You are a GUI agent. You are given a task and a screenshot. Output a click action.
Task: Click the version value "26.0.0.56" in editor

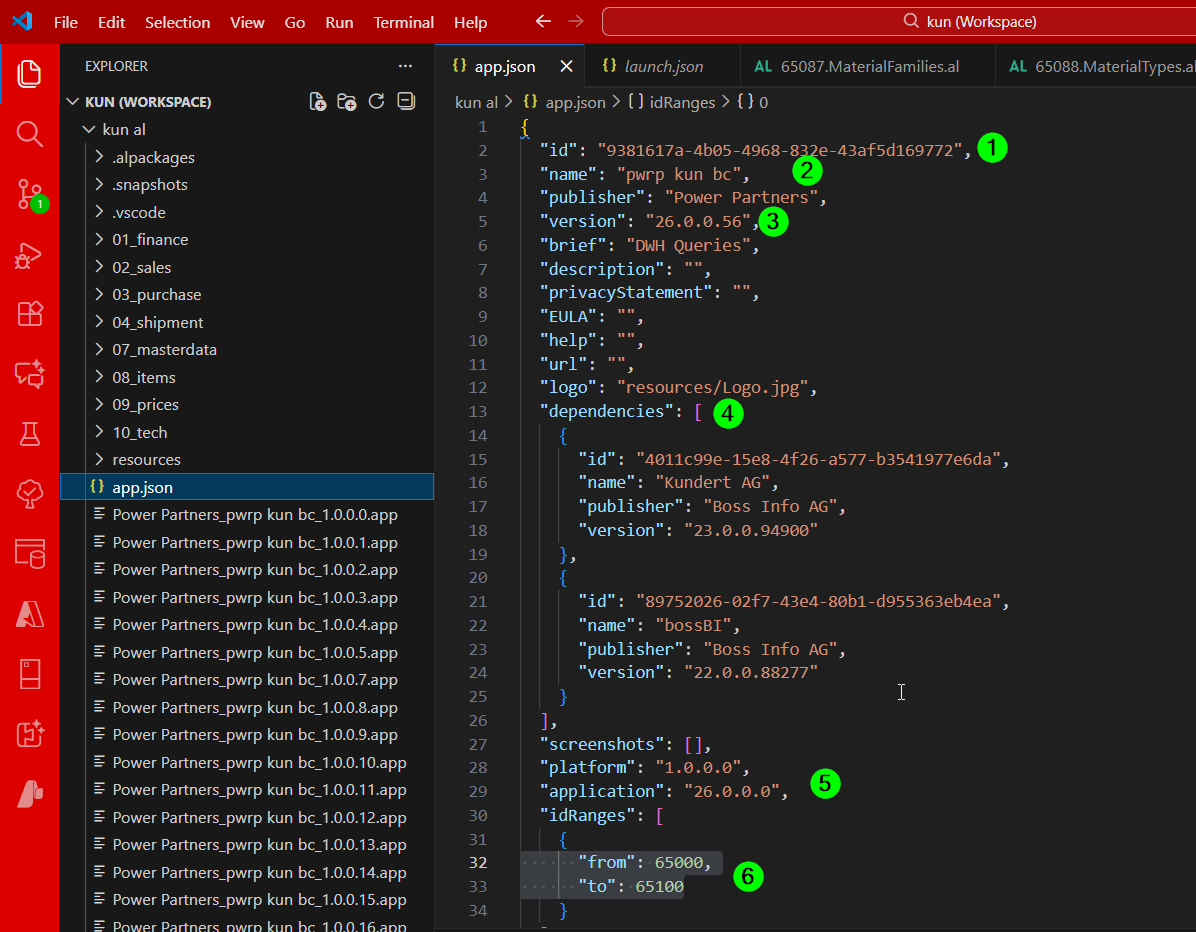point(698,221)
